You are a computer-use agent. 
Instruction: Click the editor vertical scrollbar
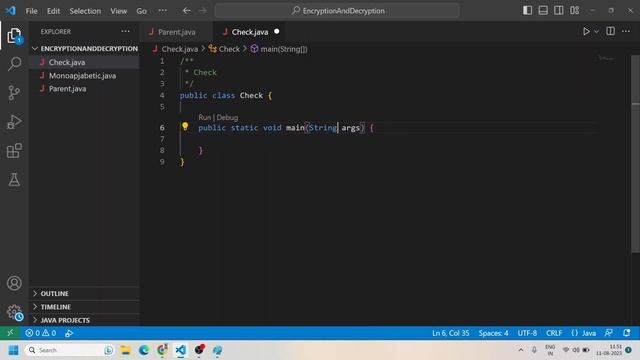pyautogui.click(x=636, y=155)
